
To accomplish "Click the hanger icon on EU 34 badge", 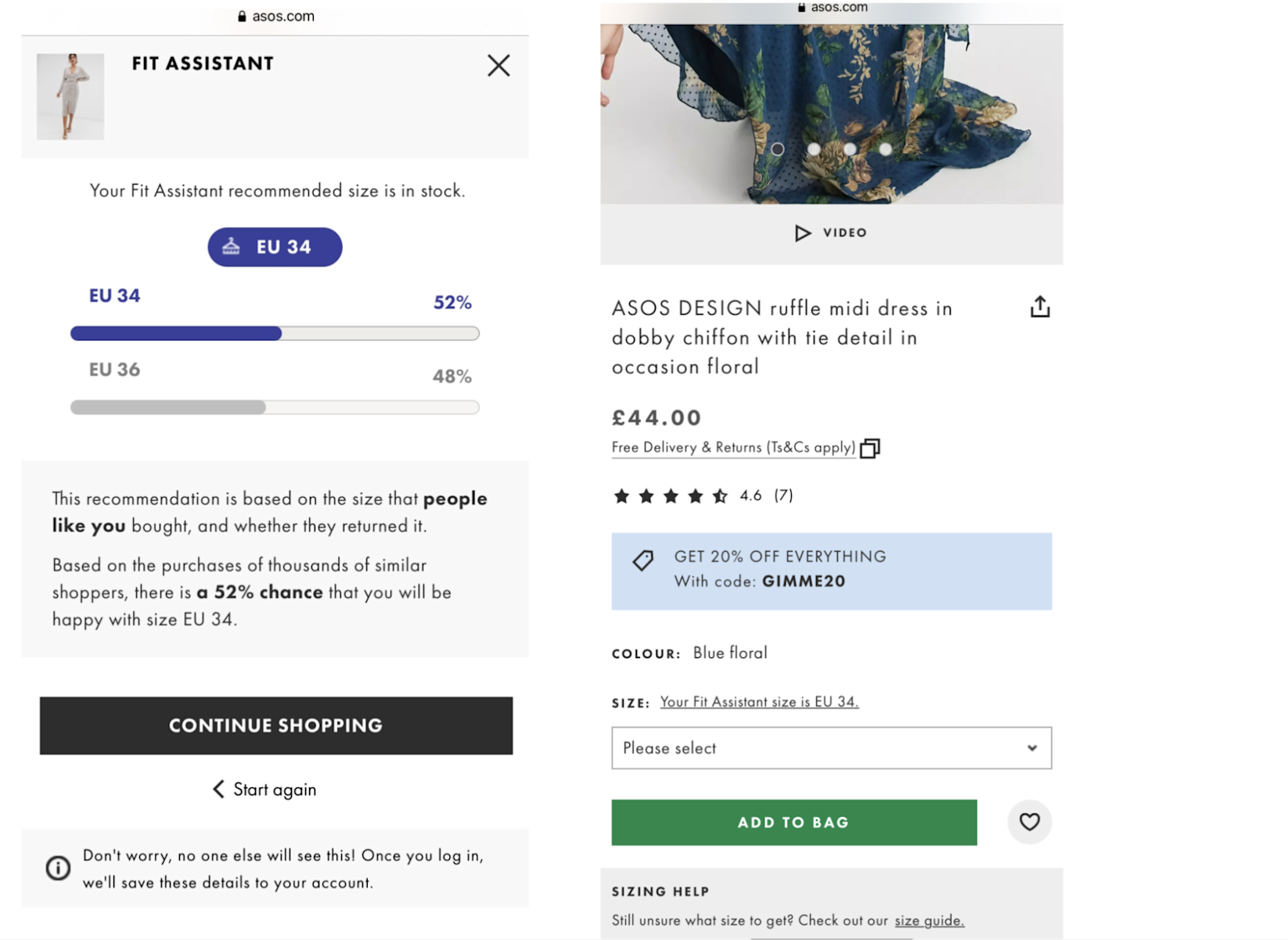I will click(x=231, y=247).
